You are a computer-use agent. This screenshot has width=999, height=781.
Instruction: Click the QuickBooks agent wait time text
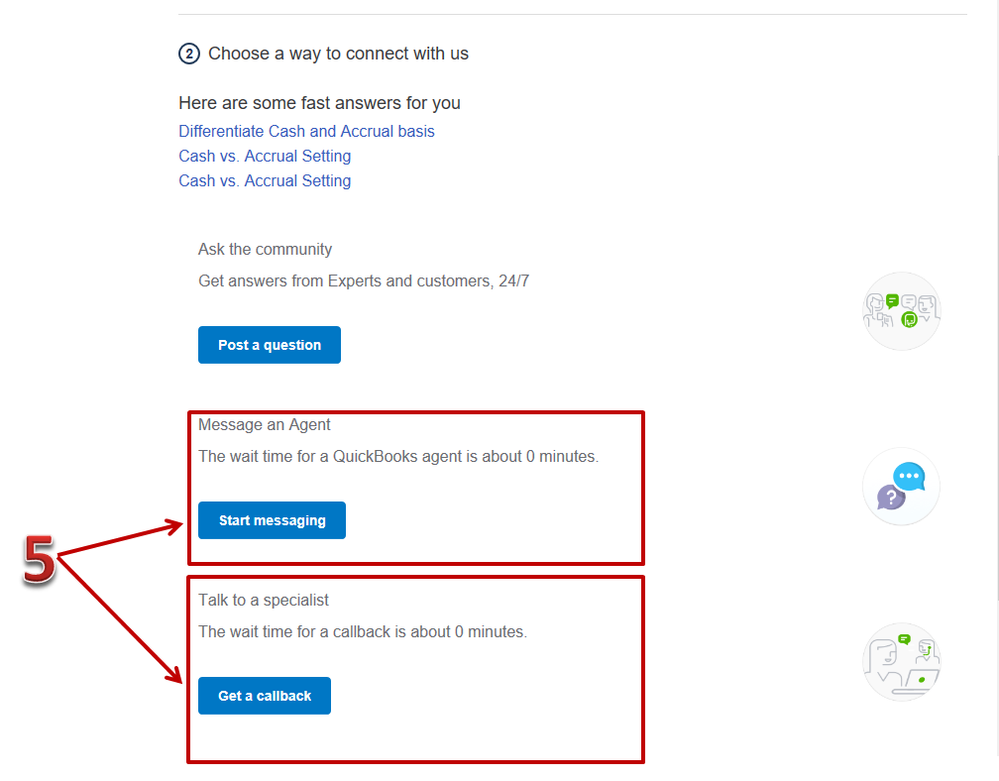(x=398, y=456)
